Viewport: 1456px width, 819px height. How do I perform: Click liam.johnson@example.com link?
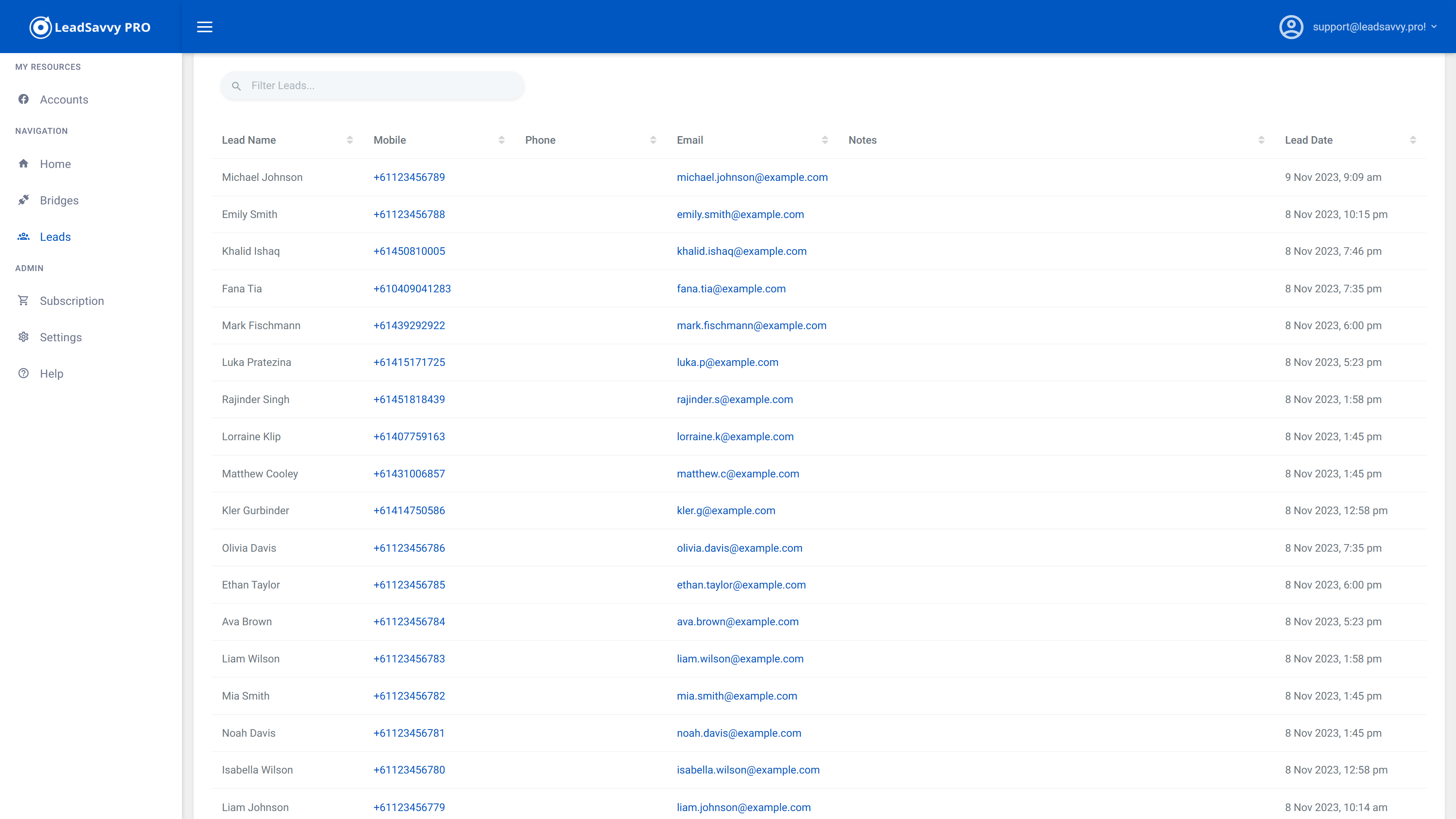coord(744,808)
